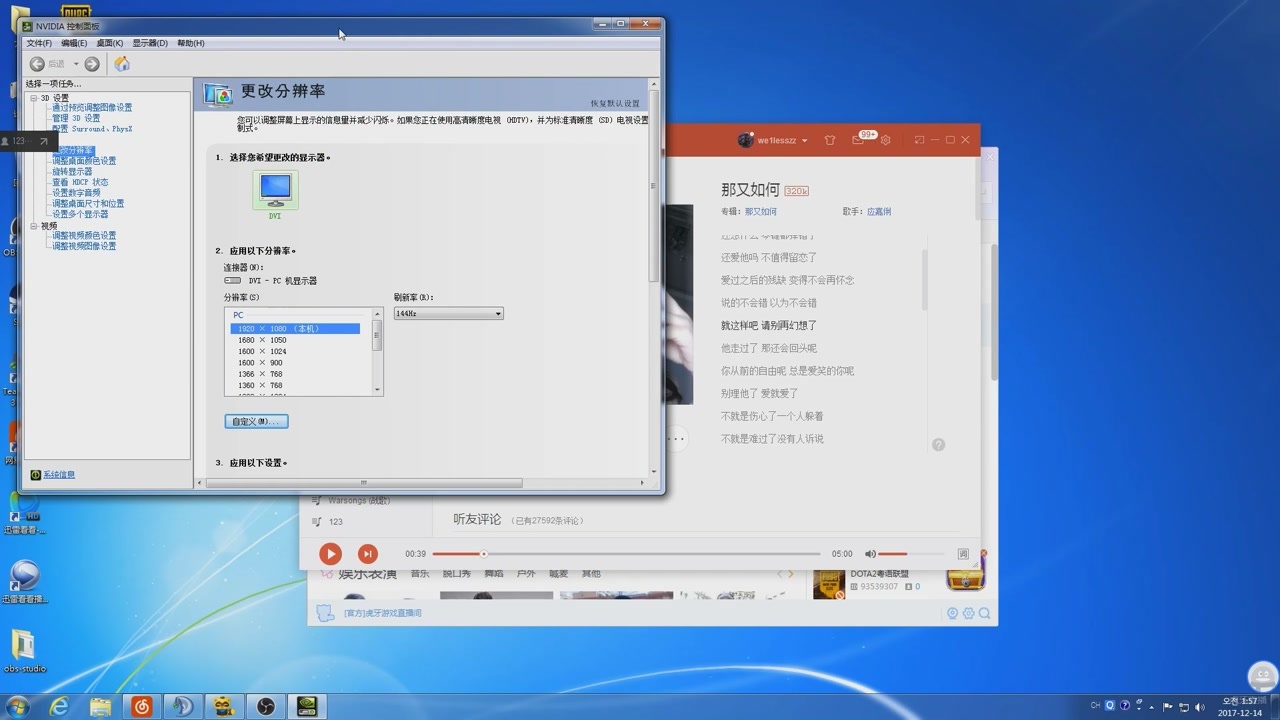This screenshot has height=720, width=1280.
Task: Open the 文件(F) menu in NVIDIA panel
Action: (39, 43)
